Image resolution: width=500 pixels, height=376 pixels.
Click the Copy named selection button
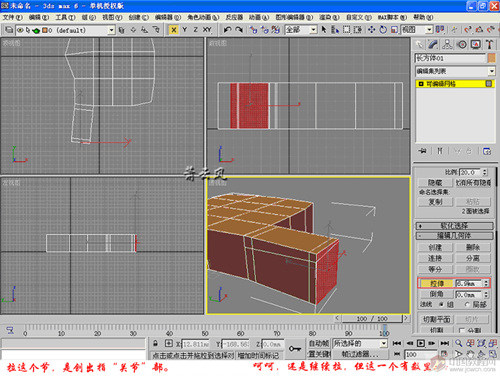coord(435,202)
